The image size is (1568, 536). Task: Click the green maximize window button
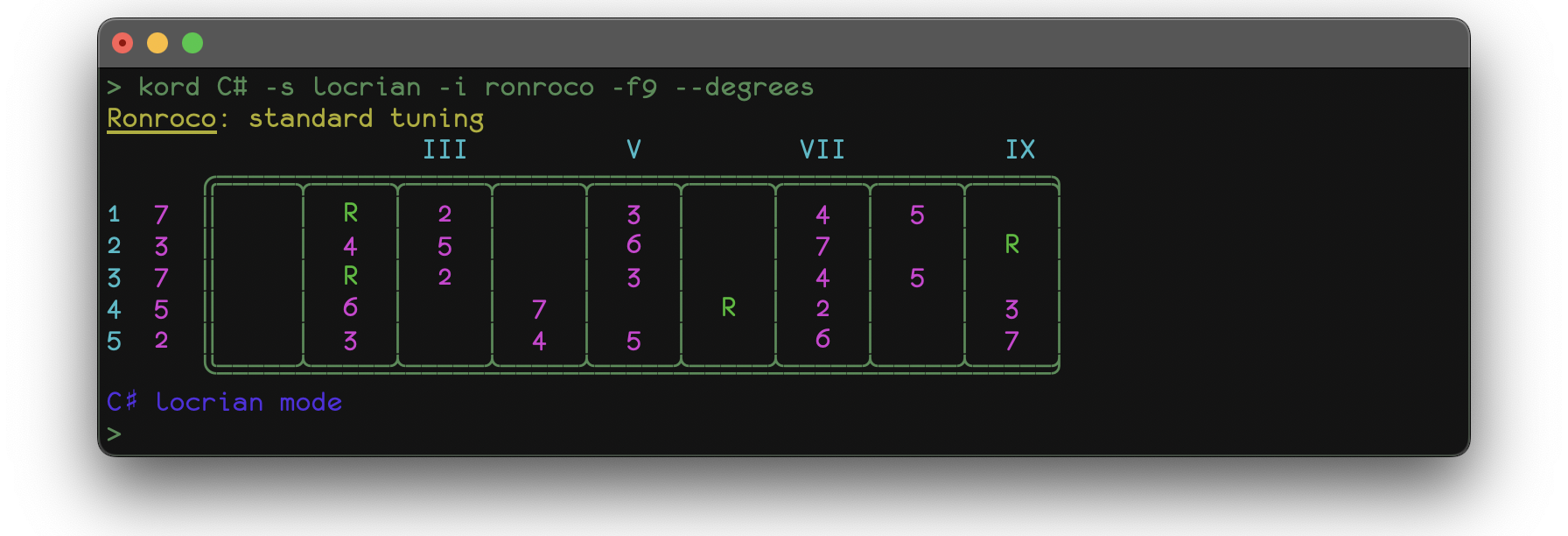(192, 43)
